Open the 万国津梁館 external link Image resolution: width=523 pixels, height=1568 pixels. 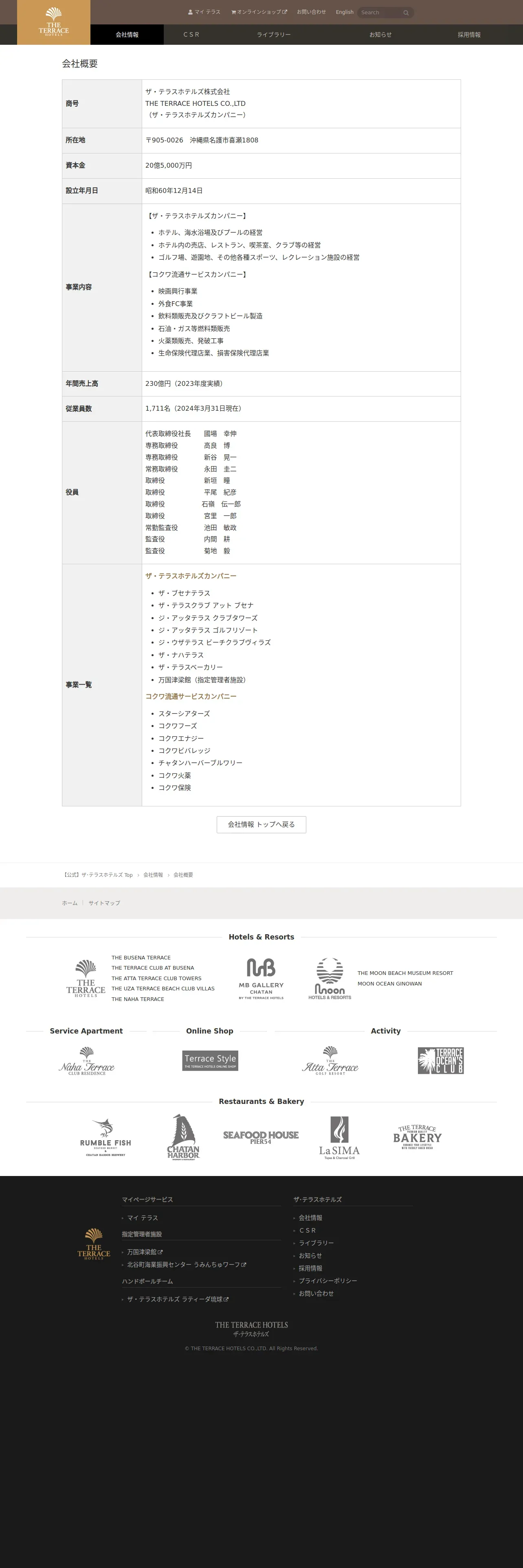click(x=145, y=1252)
